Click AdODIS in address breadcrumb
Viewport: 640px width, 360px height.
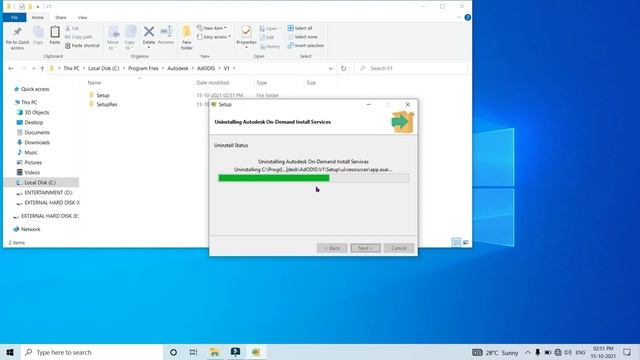click(x=206, y=68)
